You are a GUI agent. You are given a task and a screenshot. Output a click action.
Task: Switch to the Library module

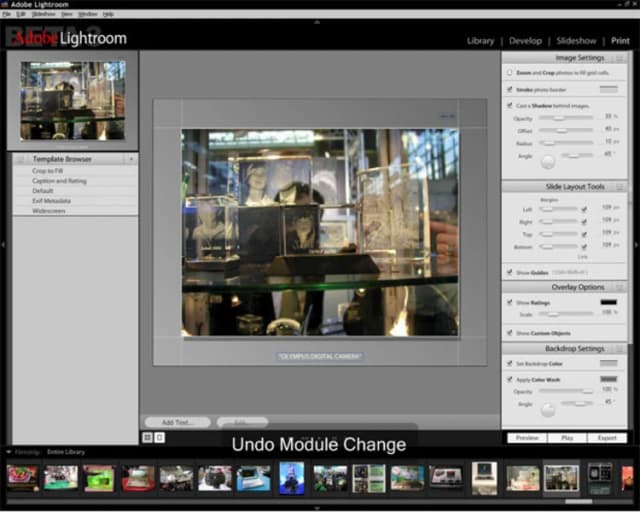coord(480,41)
